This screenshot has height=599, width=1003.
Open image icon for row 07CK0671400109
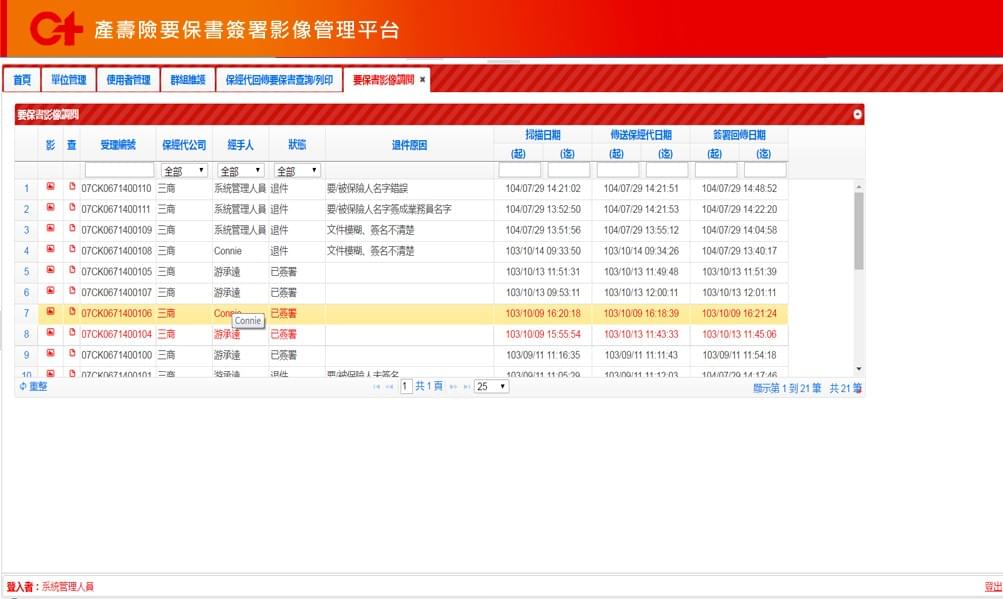(x=51, y=228)
